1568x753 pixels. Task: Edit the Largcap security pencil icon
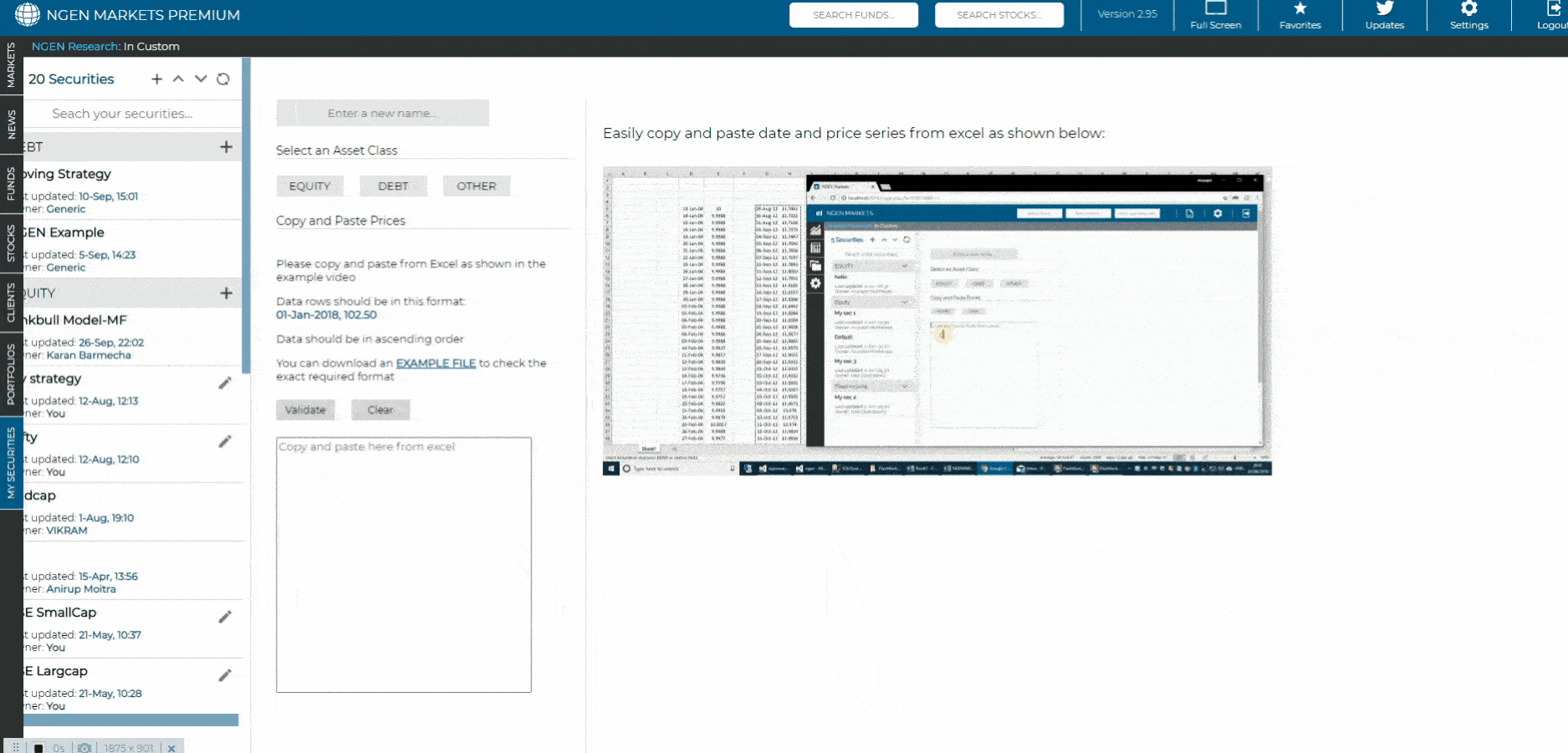225,675
